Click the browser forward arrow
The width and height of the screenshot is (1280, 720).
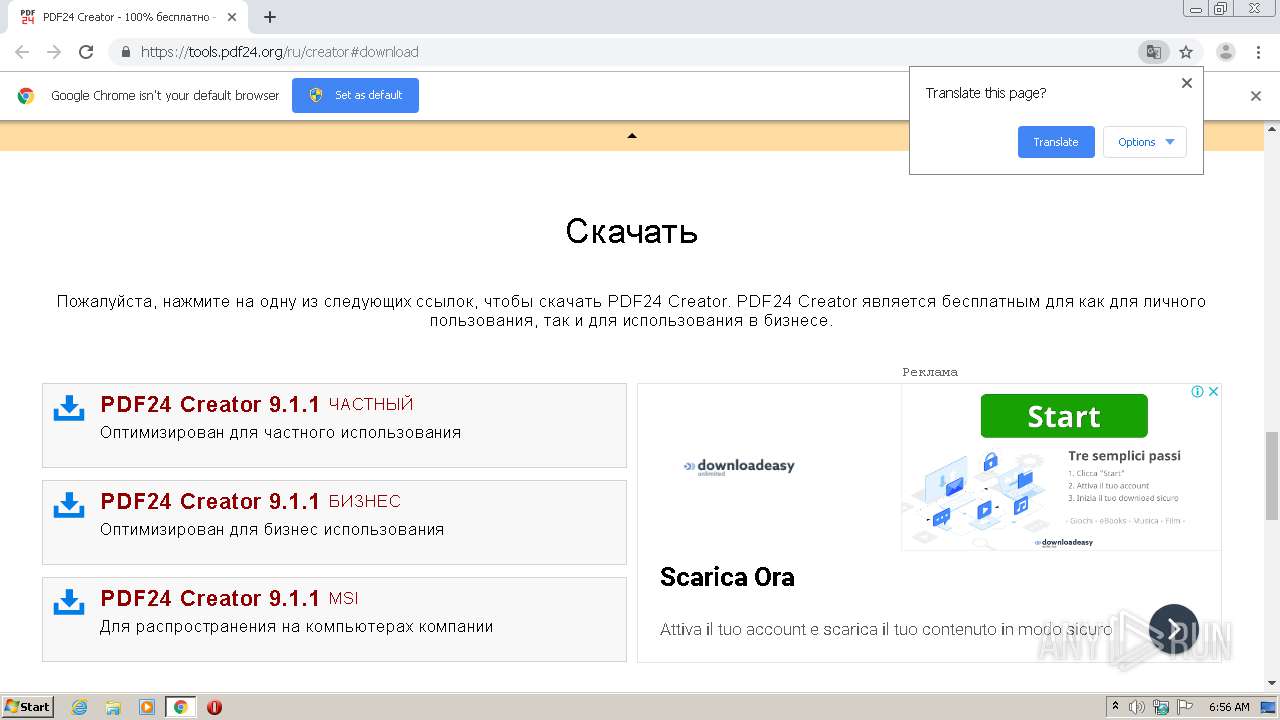pyautogui.click(x=54, y=52)
